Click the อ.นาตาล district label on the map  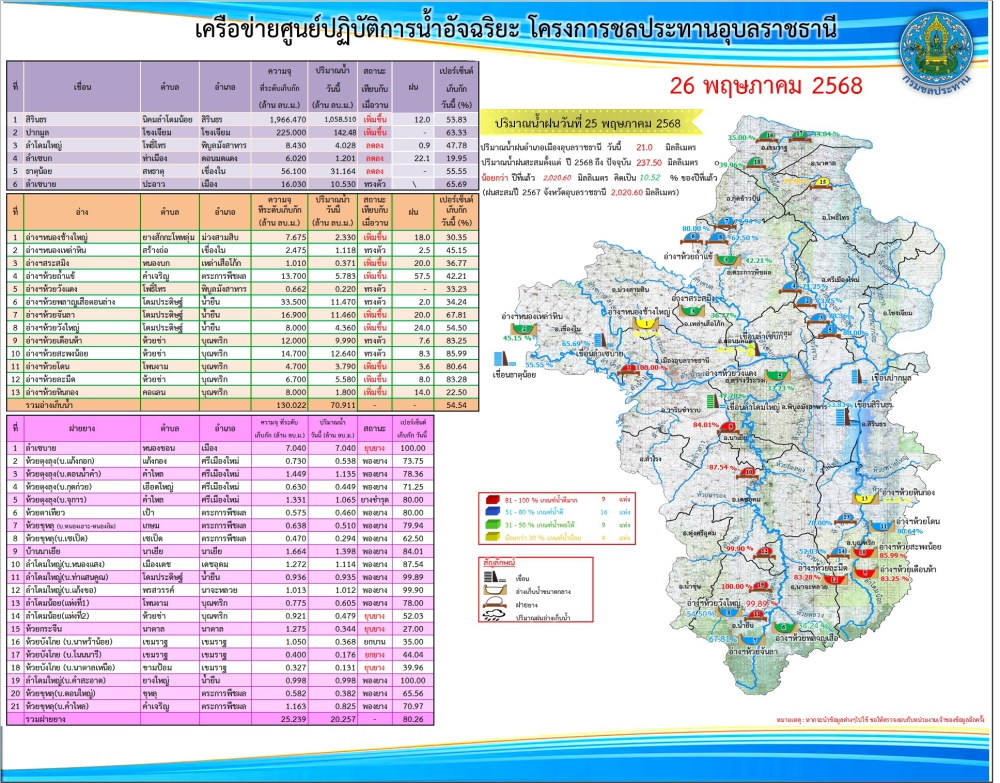click(824, 164)
